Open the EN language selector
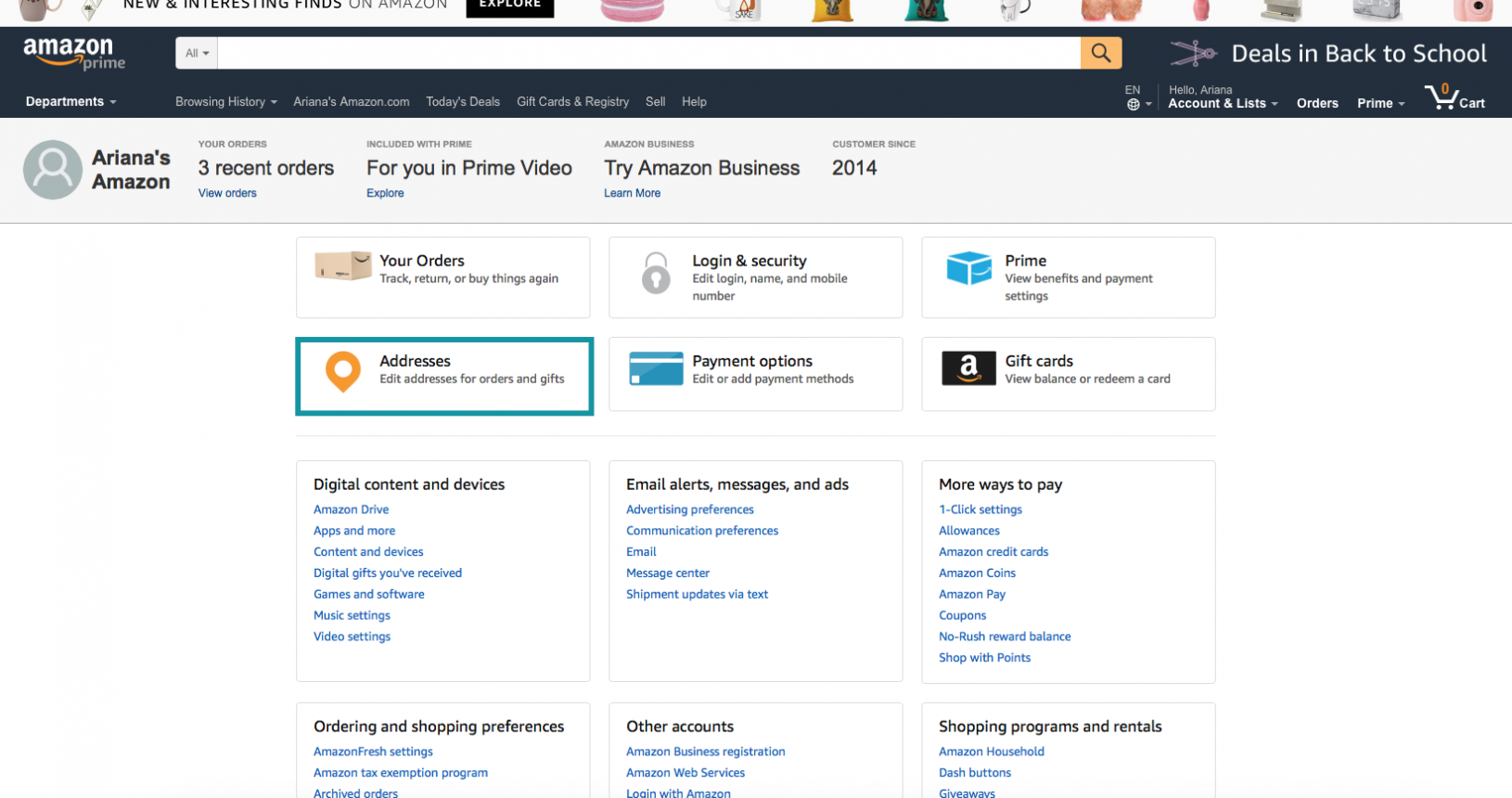The height and width of the screenshot is (798, 1512). [x=1138, y=97]
